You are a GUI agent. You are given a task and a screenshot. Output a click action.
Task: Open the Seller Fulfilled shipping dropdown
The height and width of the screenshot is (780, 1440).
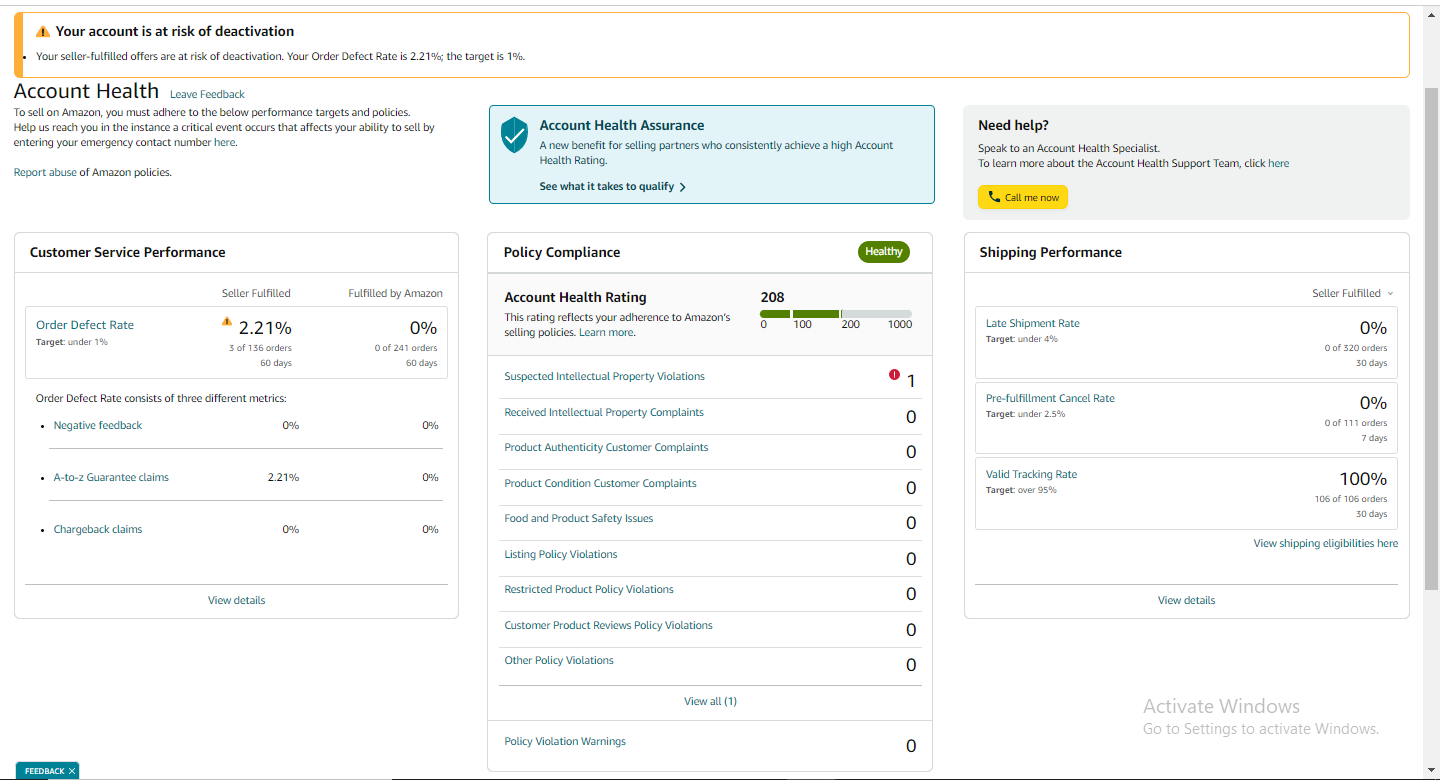1353,293
